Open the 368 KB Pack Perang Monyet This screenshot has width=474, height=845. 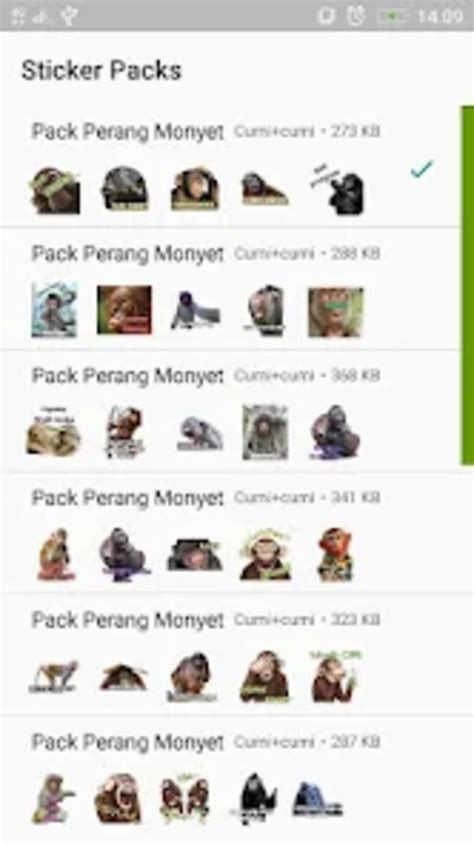click(x=230, y=411)
